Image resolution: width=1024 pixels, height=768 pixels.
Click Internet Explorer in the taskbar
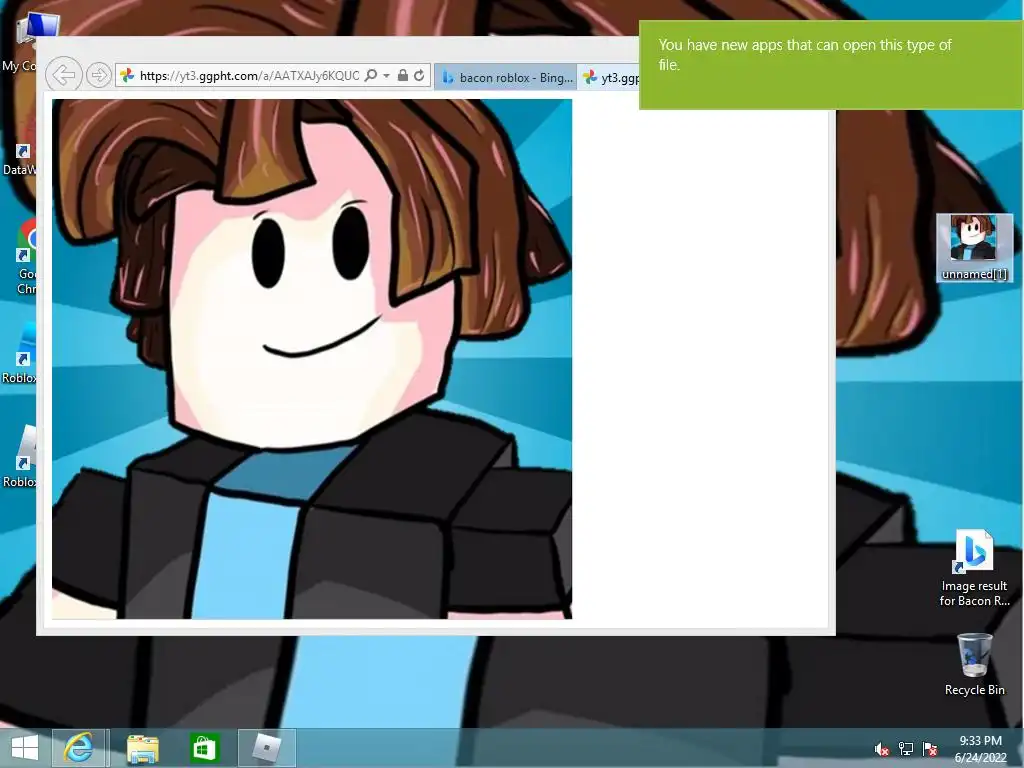point(78,748)
